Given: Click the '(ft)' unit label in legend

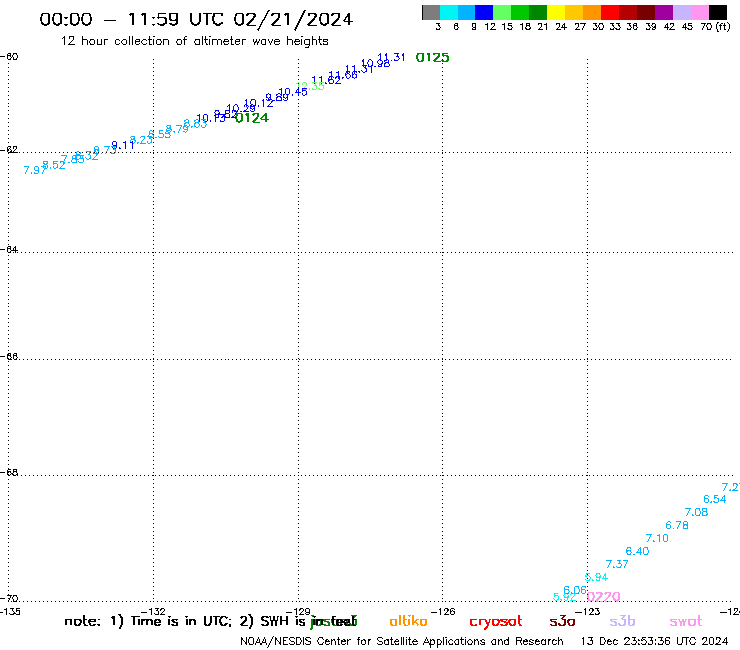Looking at the screenshot, I should point(723,27).
